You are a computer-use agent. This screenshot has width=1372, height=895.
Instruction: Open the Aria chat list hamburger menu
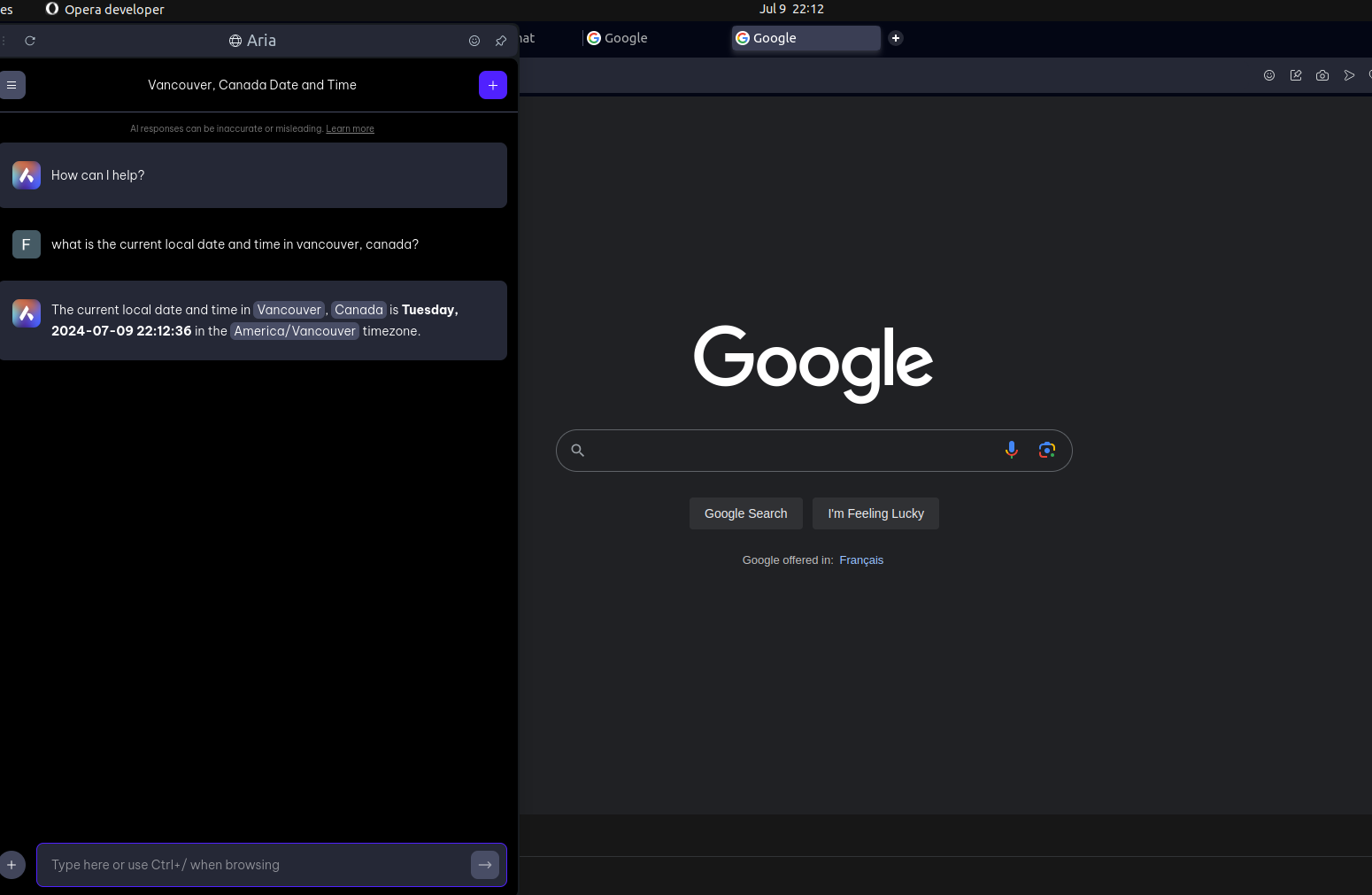click(x=12, y=85)
